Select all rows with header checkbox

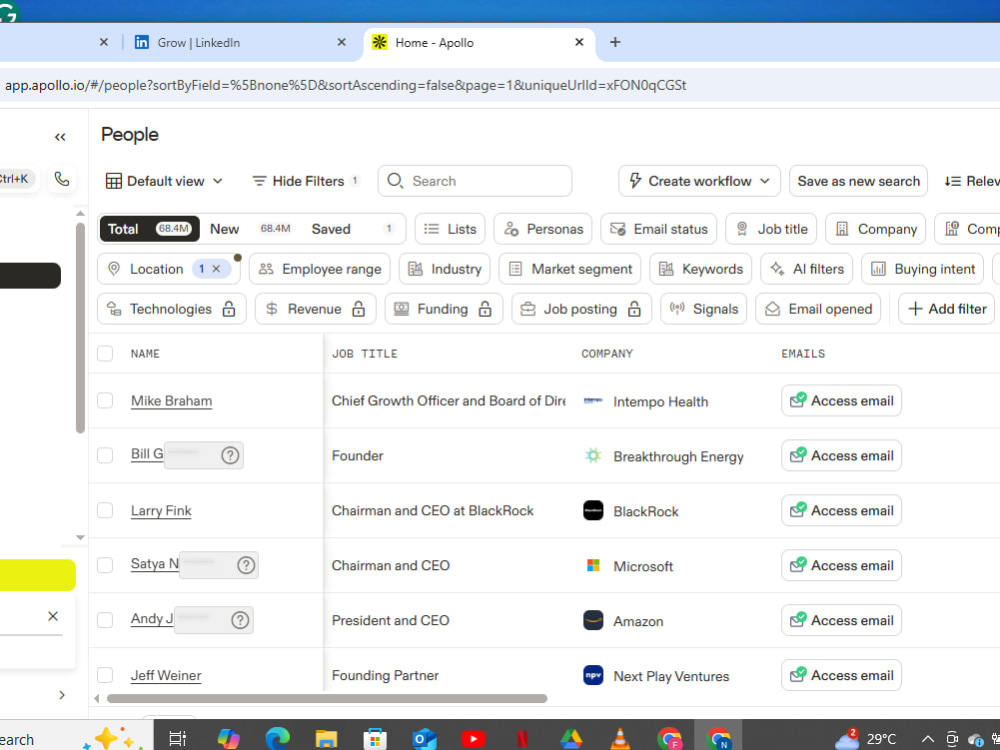point(105,353)
